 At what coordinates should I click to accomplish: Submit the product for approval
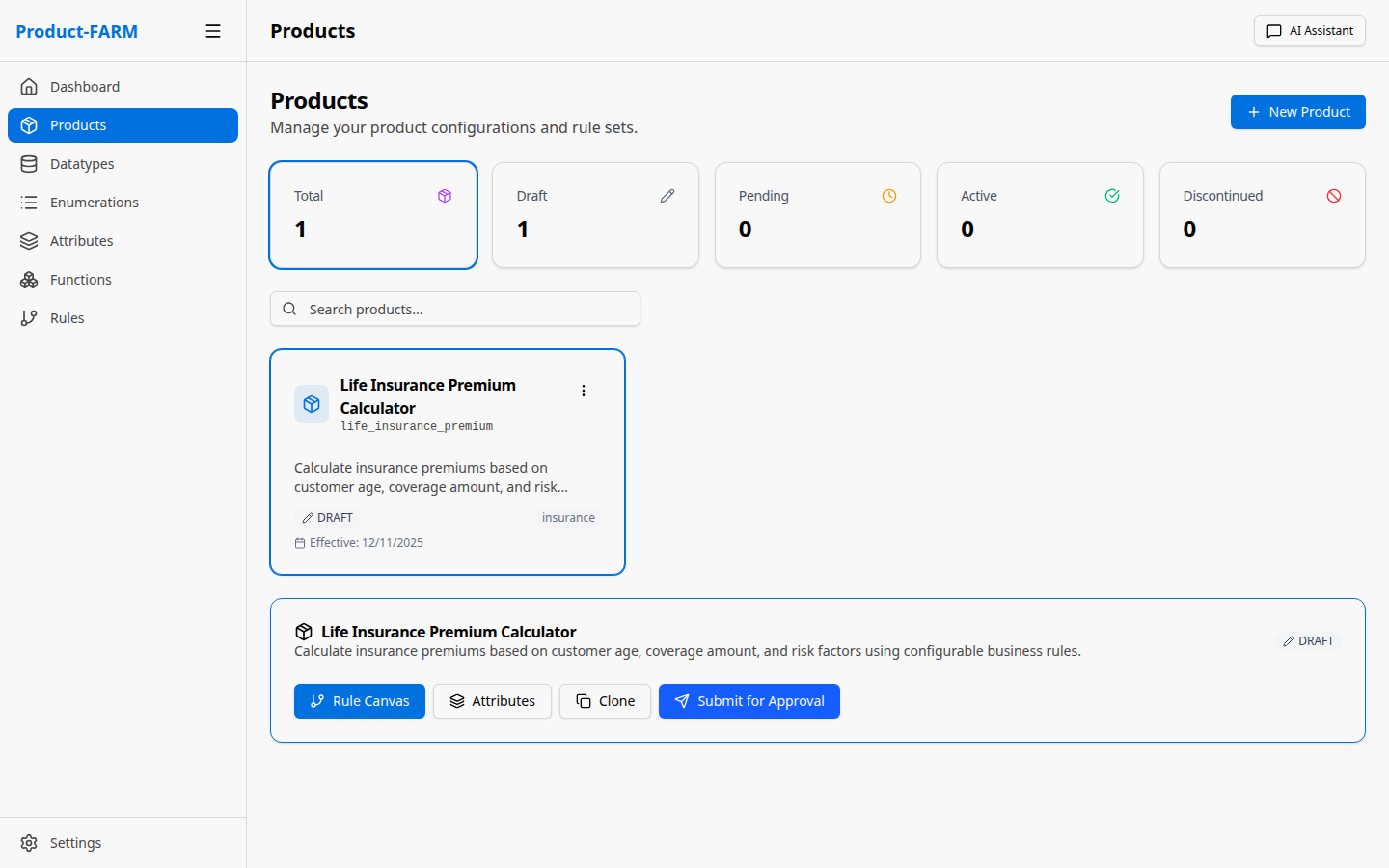coord(749,701)
